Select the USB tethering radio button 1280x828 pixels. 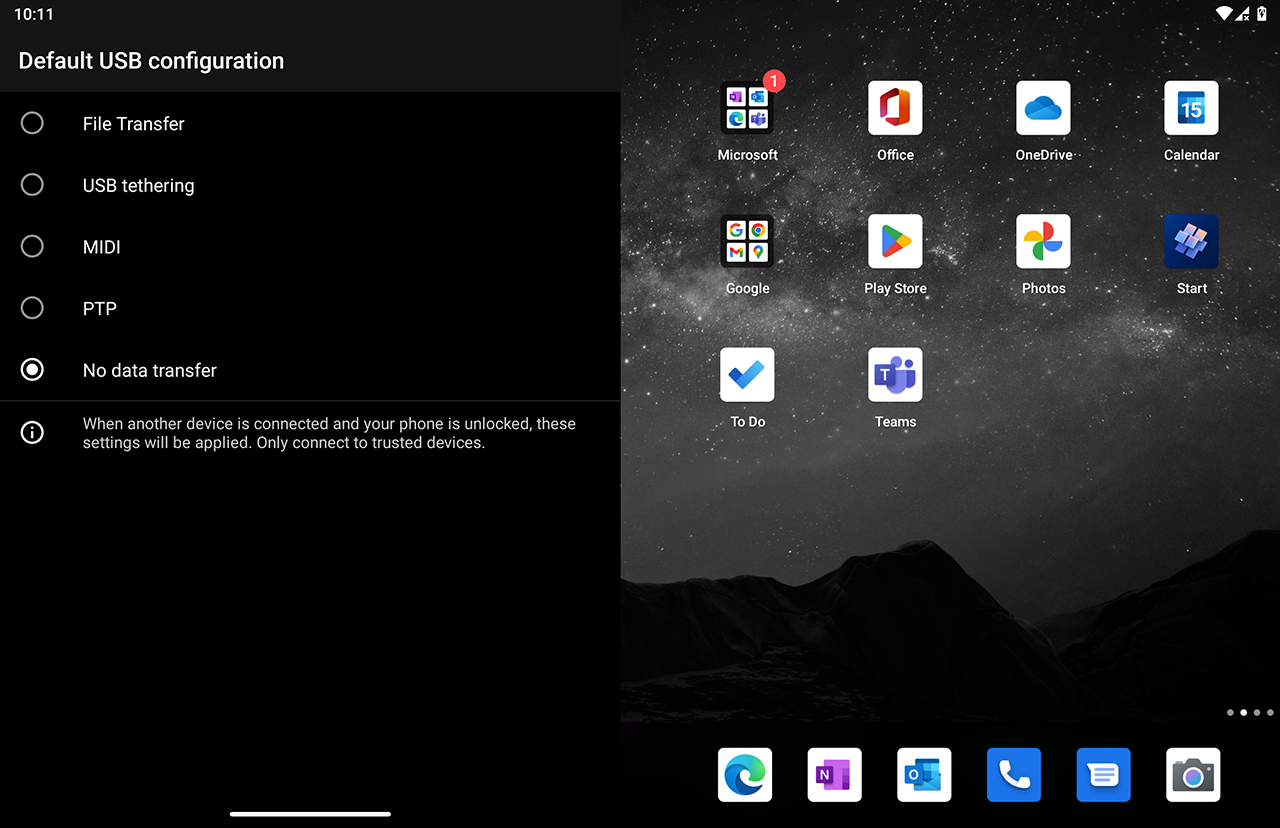32,185
